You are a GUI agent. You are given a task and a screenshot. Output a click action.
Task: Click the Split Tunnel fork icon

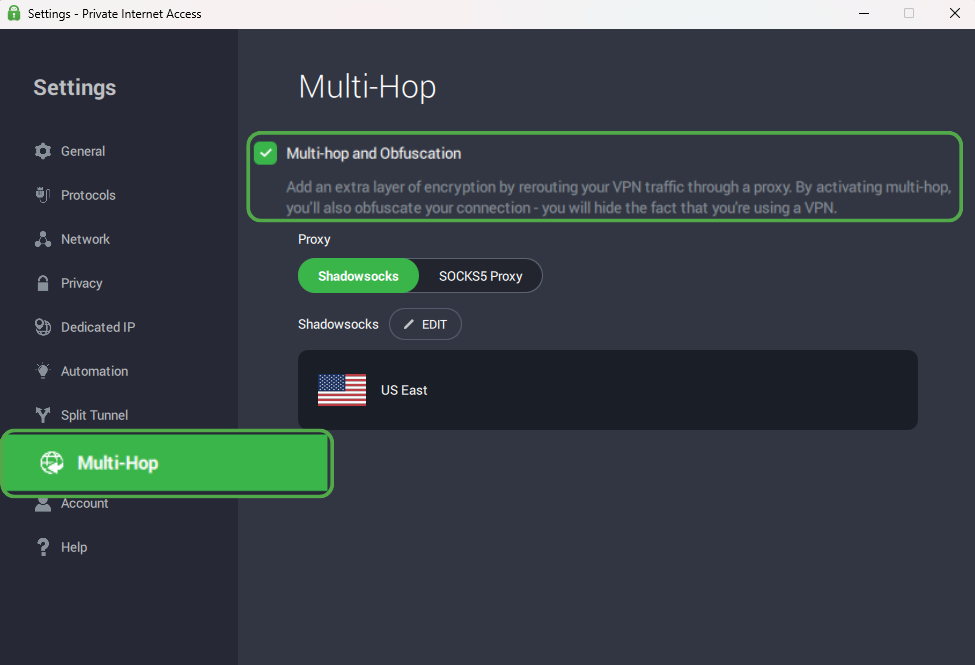click(43, 415)
